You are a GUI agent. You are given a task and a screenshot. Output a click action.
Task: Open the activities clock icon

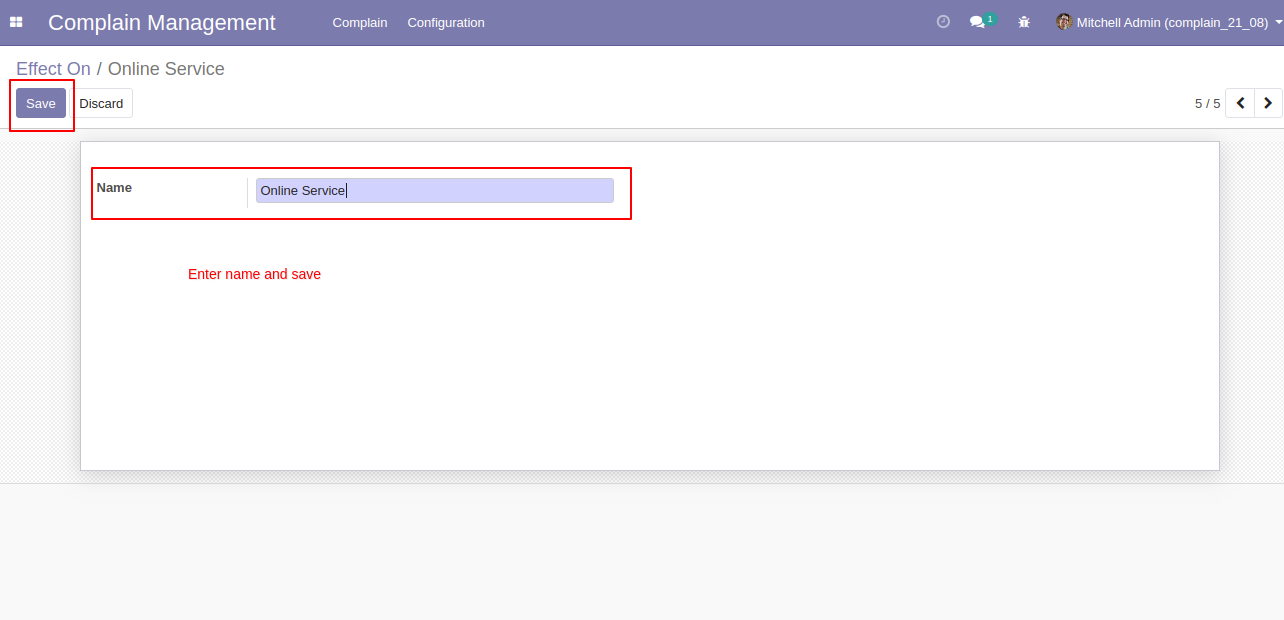click(943, 22)
